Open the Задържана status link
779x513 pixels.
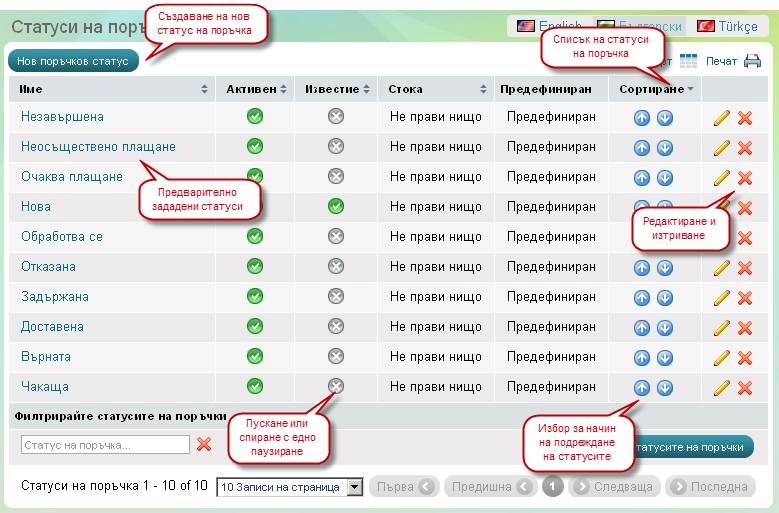[x=55, y=297]
